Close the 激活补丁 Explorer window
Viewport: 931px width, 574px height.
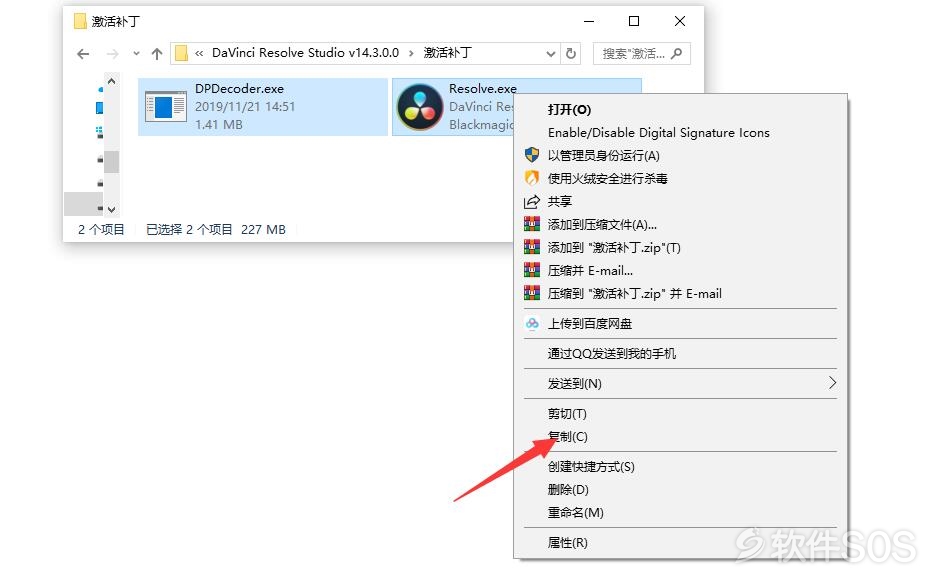pos(680,21)
